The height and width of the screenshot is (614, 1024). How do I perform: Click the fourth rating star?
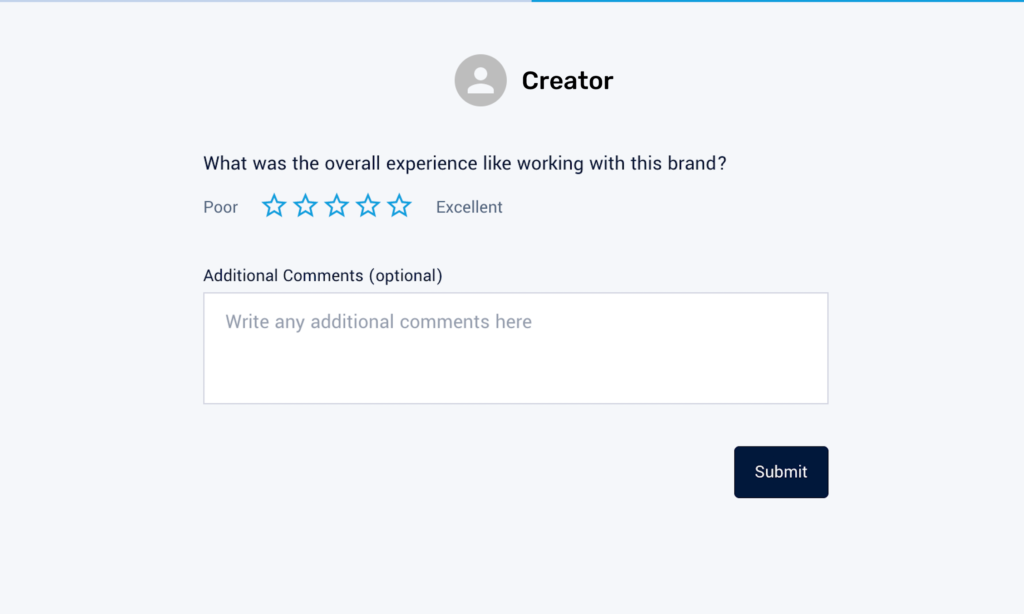coord(368,206)
